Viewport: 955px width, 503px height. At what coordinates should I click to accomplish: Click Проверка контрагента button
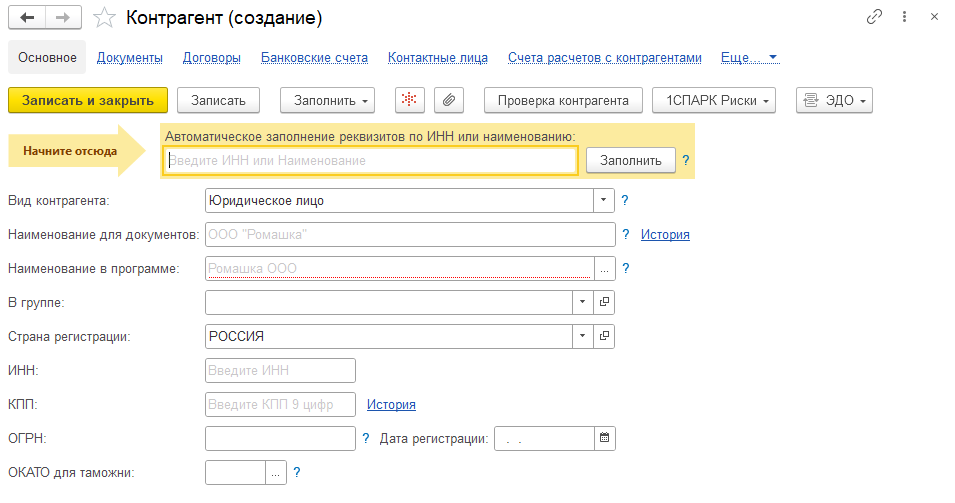[x=563, y=100]
